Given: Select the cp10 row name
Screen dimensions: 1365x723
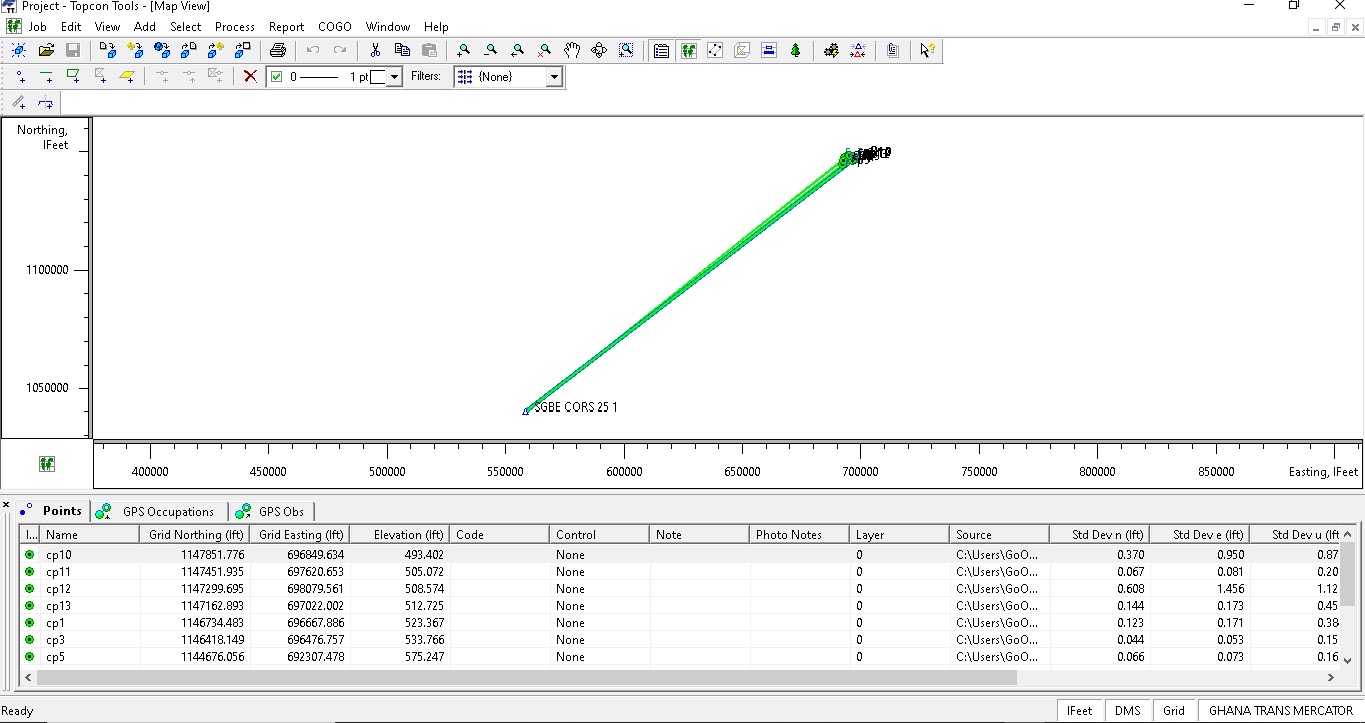Looking at the screenshot, I should [x=59, y=555].
